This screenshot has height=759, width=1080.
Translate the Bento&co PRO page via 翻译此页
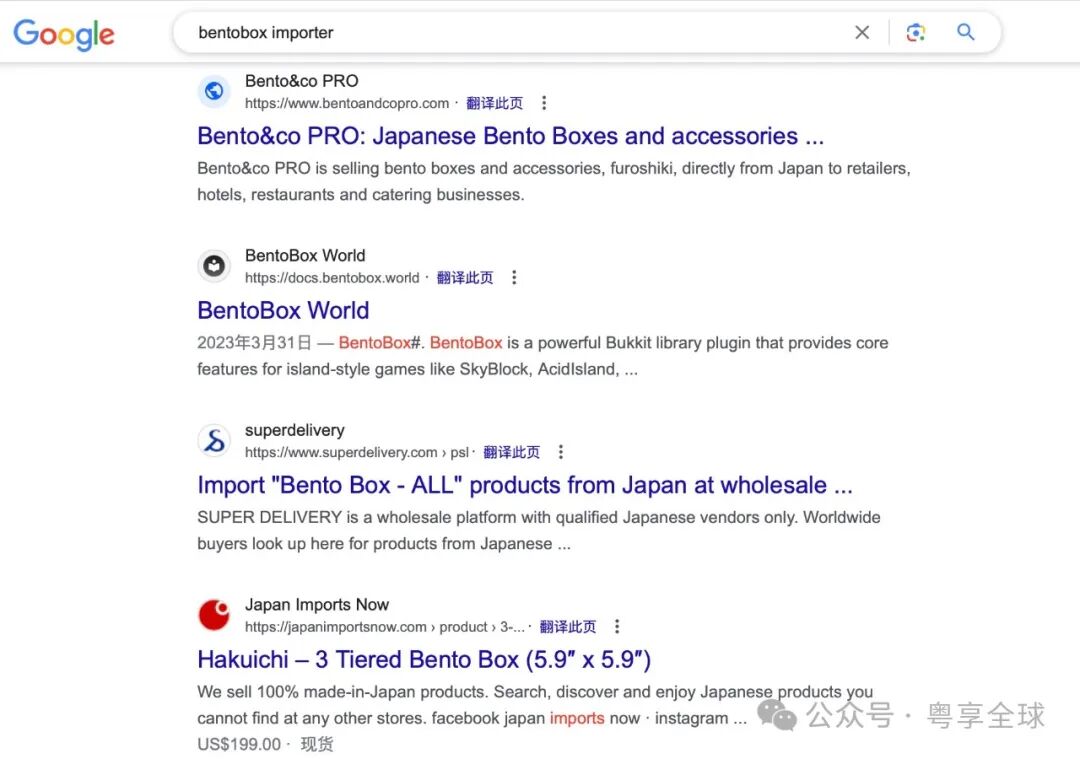[495, 103]
